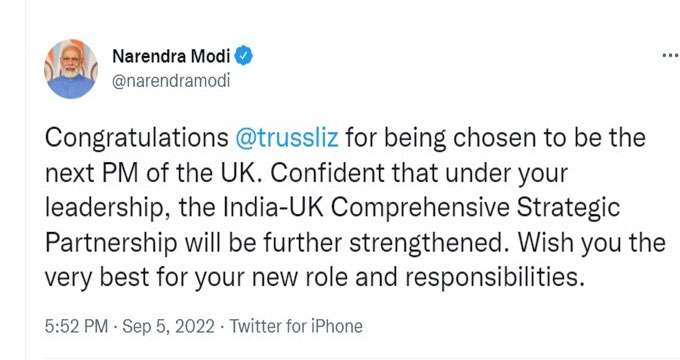680x360 pixels.
Task: Click the text India-UK Comprehensive Strategic
Action: click(422, 208)
